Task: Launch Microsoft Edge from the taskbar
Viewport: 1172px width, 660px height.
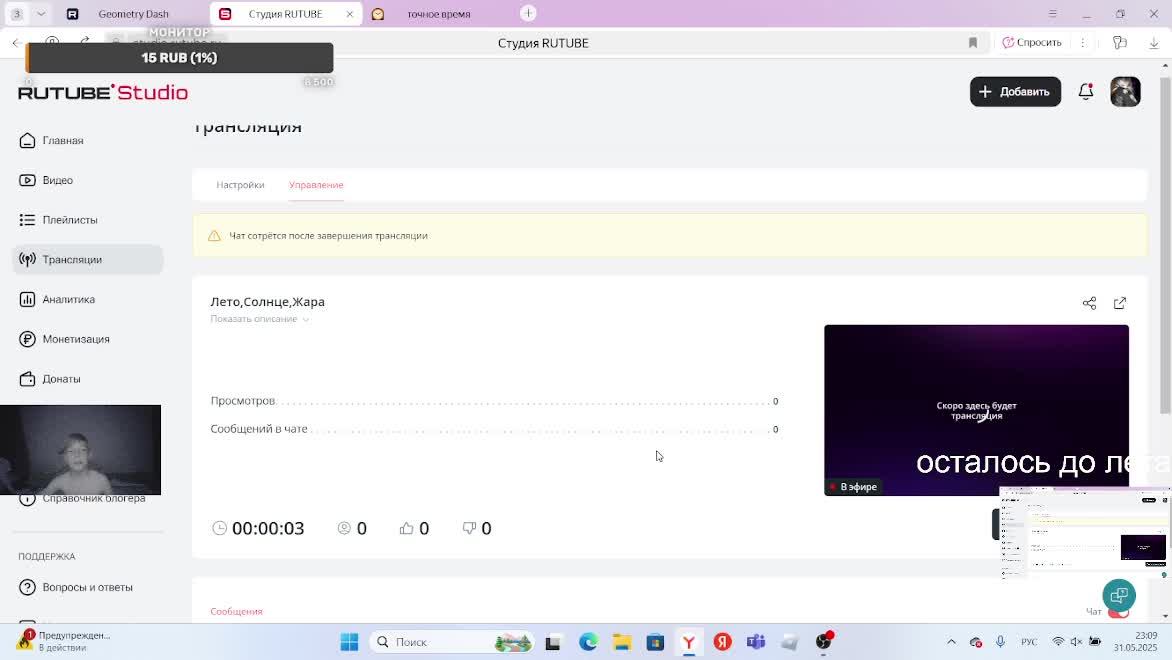Action: pos(588,642)
